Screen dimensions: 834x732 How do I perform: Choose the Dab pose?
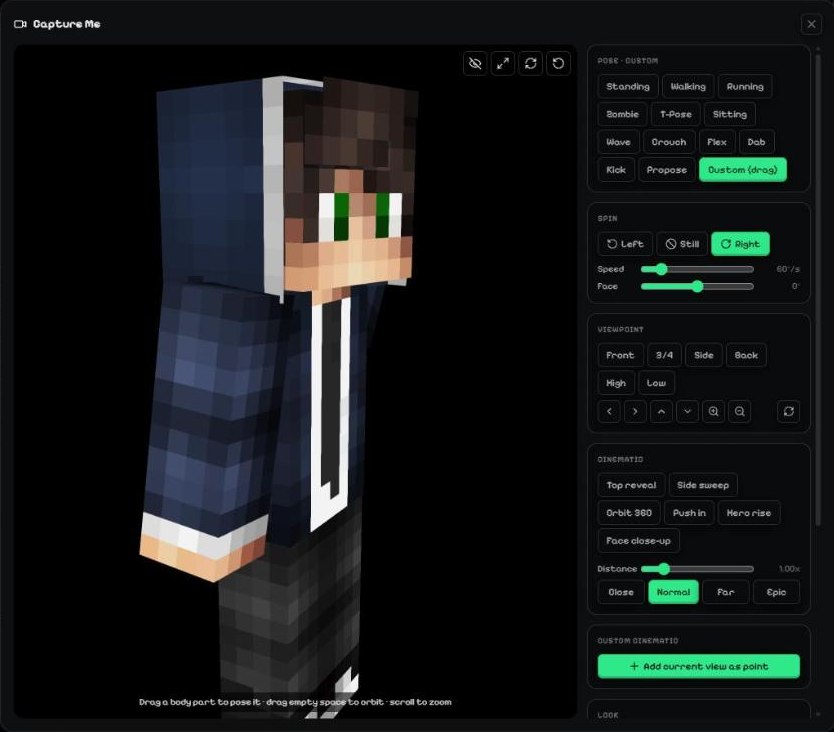tap(756, 142)
